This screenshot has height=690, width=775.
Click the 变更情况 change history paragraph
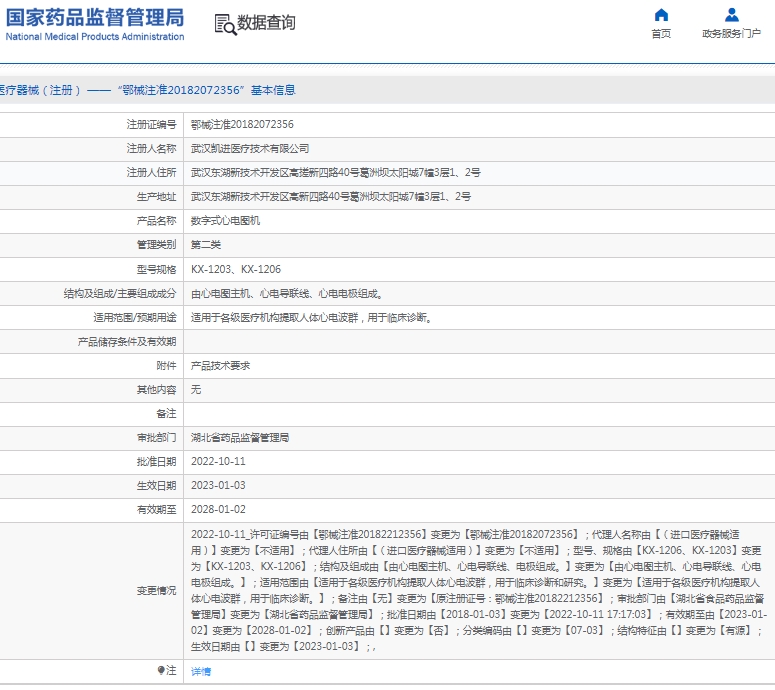tap(479, 591)
